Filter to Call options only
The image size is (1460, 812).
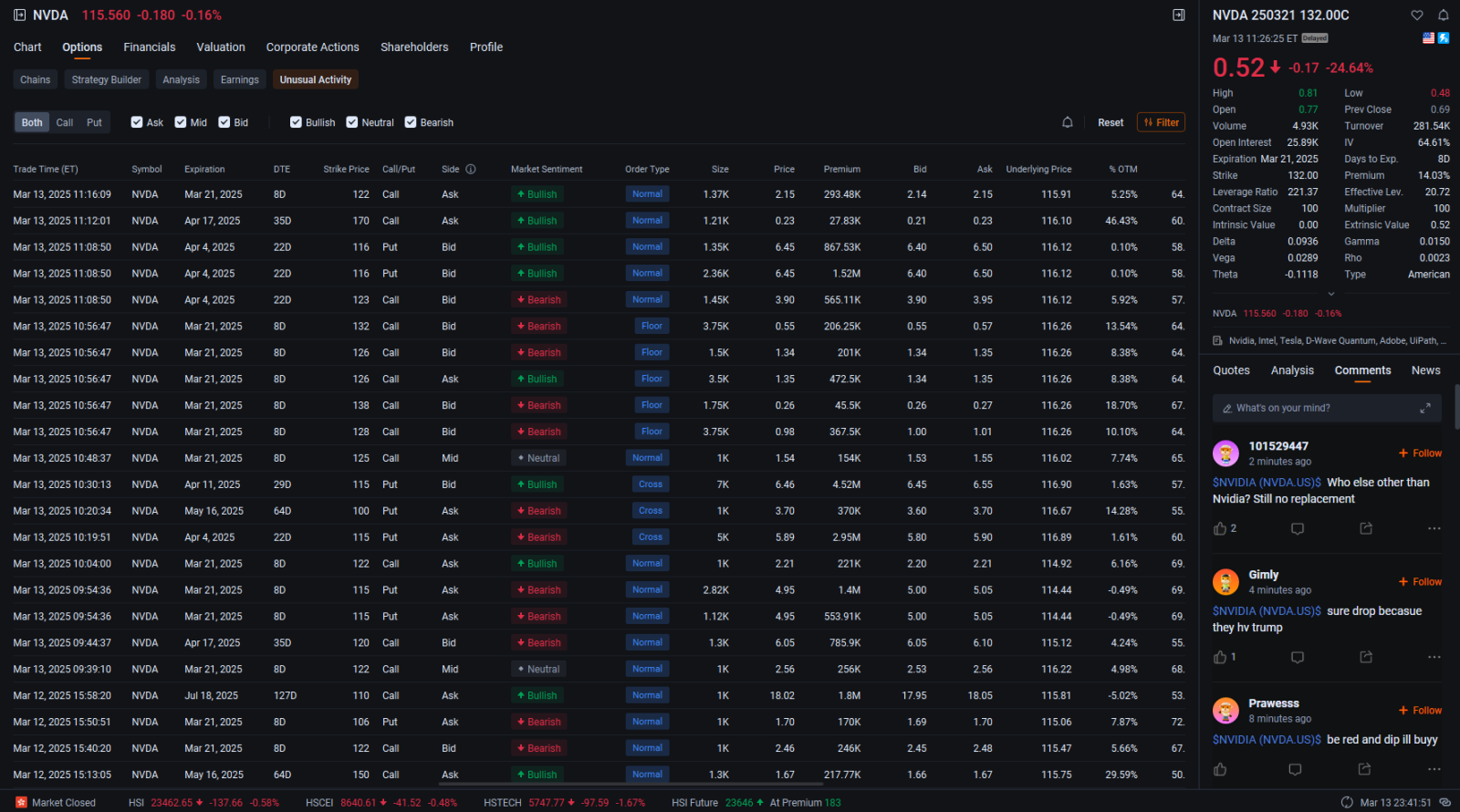point(65,122)
